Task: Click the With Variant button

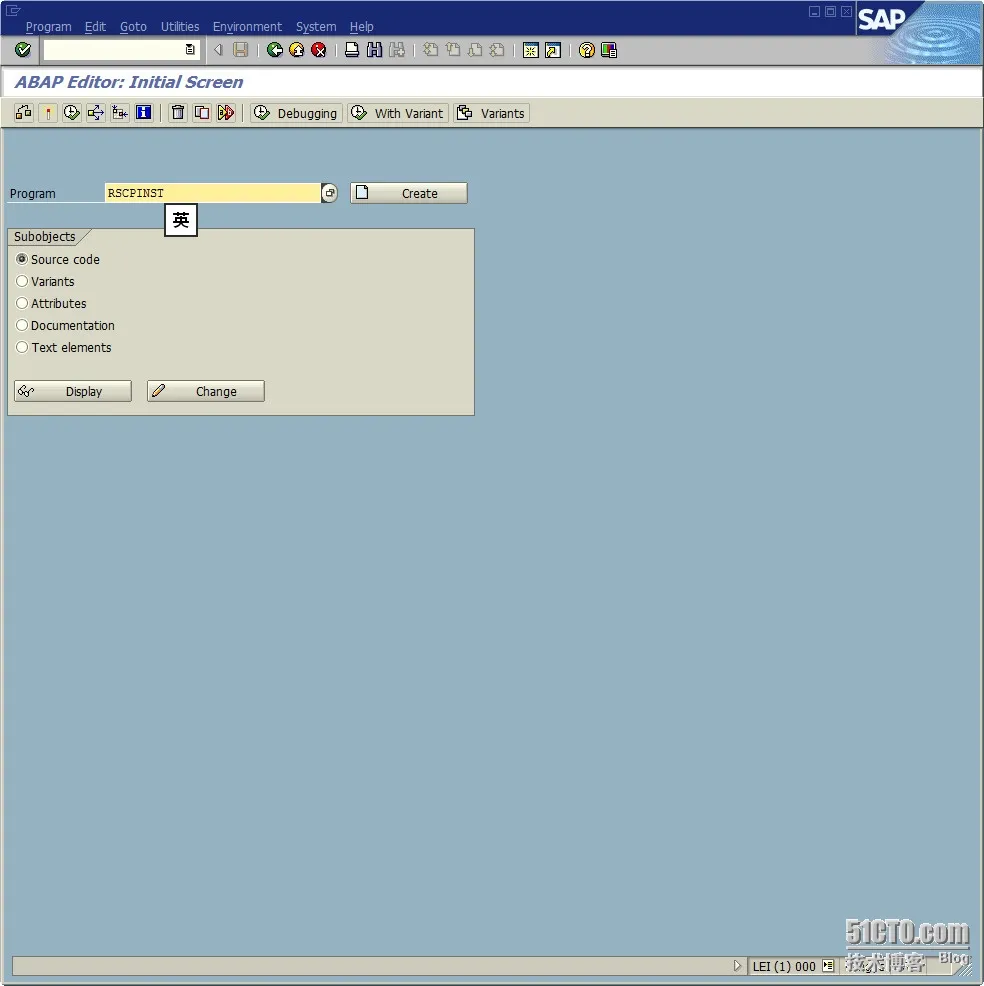Action: tap(398, 113)
